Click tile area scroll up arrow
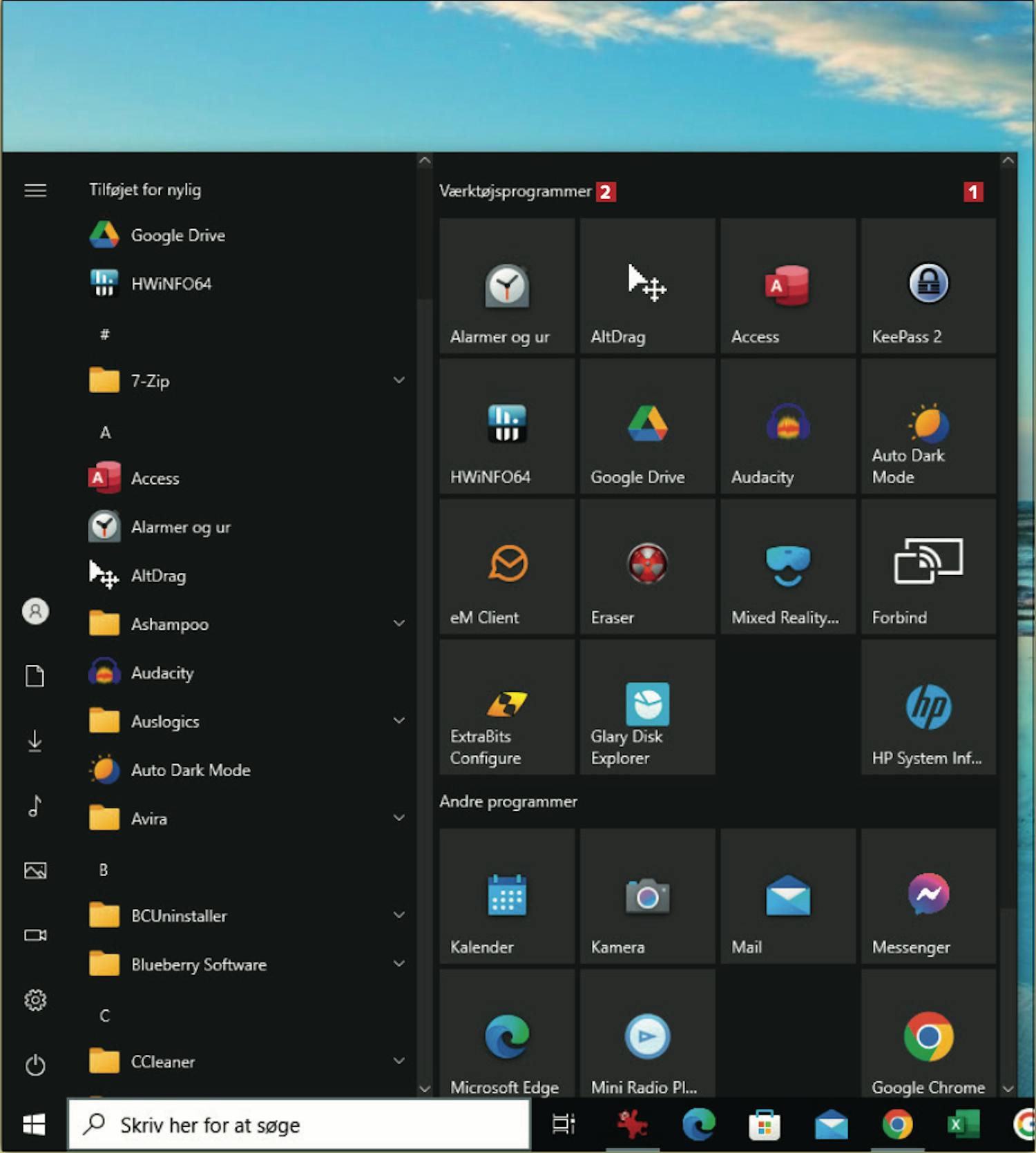The width and height of the screenshot is (1036, 1153). (x=1008, y=160)
